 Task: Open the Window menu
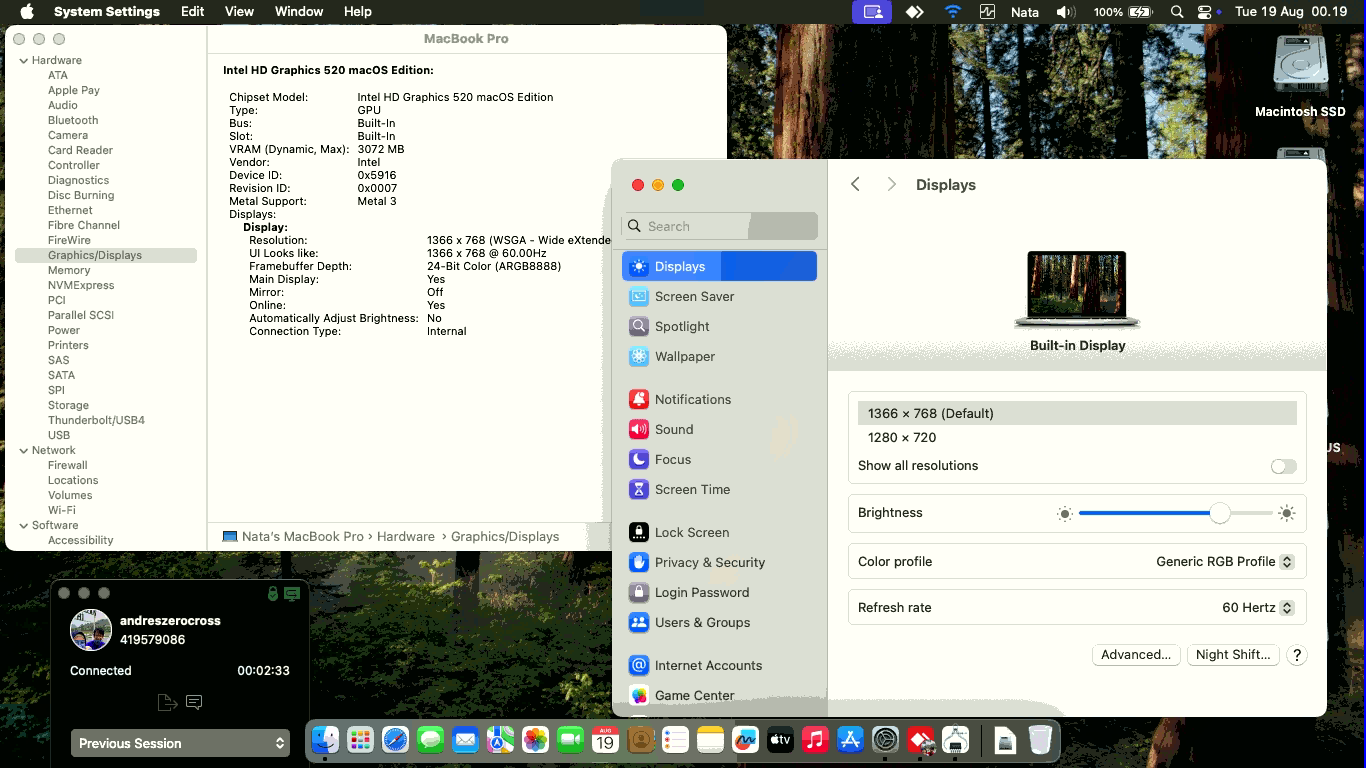[298, 12]
